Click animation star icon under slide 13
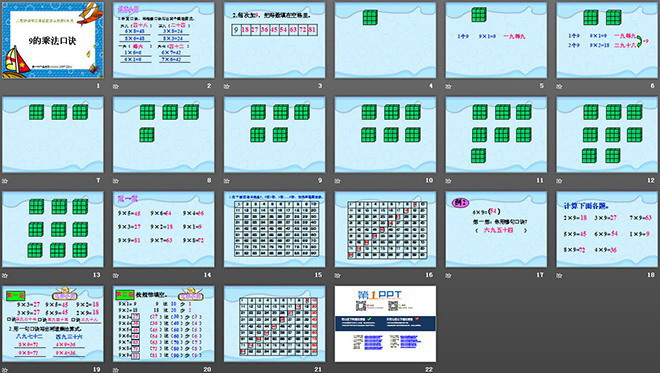 pyautogui.click(x=5, y=275)
